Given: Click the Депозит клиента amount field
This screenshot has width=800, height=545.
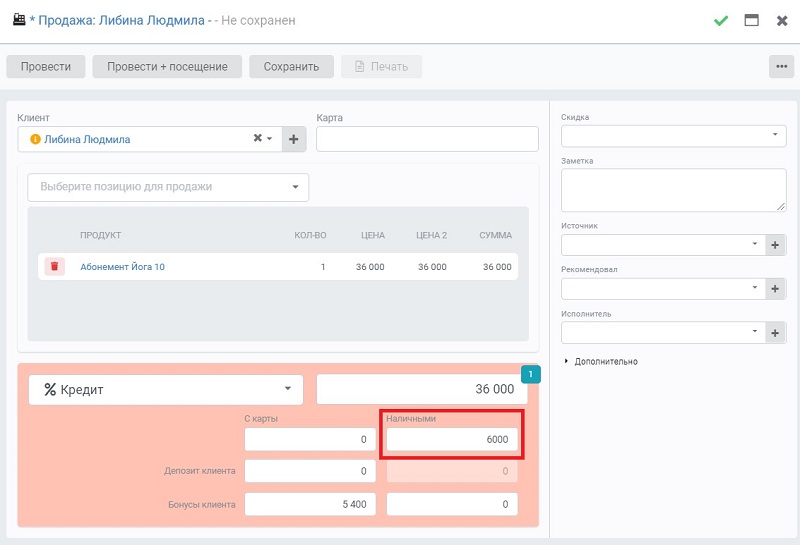Looking at the screenshot, I should pyautogui.click(x=310, y=471).
